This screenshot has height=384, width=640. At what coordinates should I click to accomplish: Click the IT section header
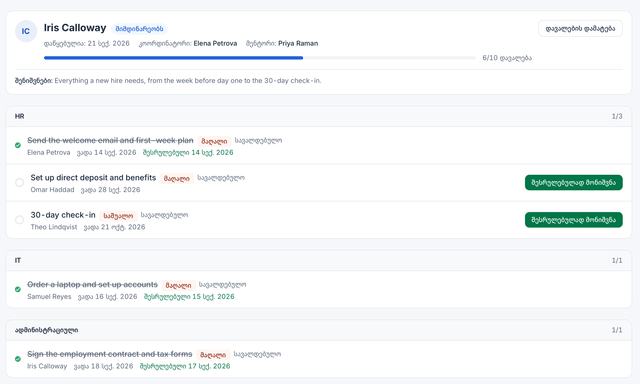(x=319, y=260)
